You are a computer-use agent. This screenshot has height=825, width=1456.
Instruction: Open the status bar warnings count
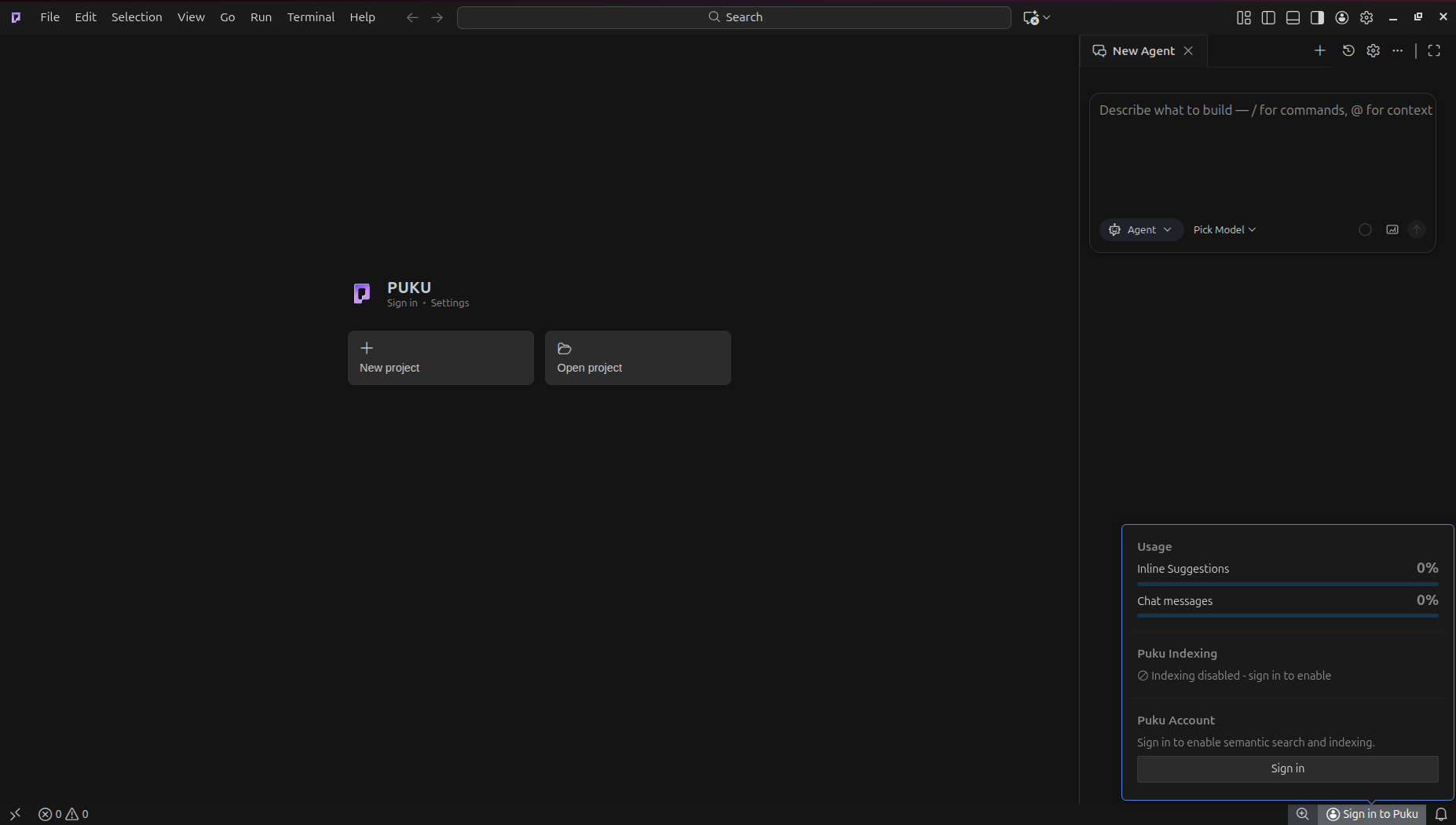(x=77, y=814)
